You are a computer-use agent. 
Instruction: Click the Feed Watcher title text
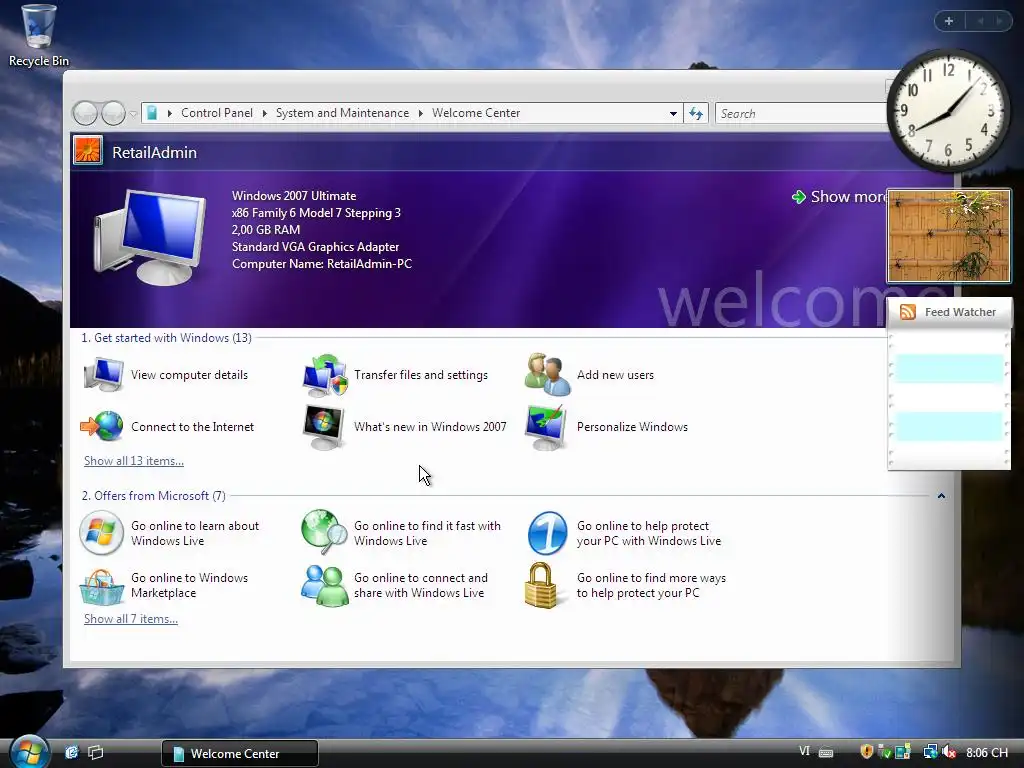coord(960,312)
